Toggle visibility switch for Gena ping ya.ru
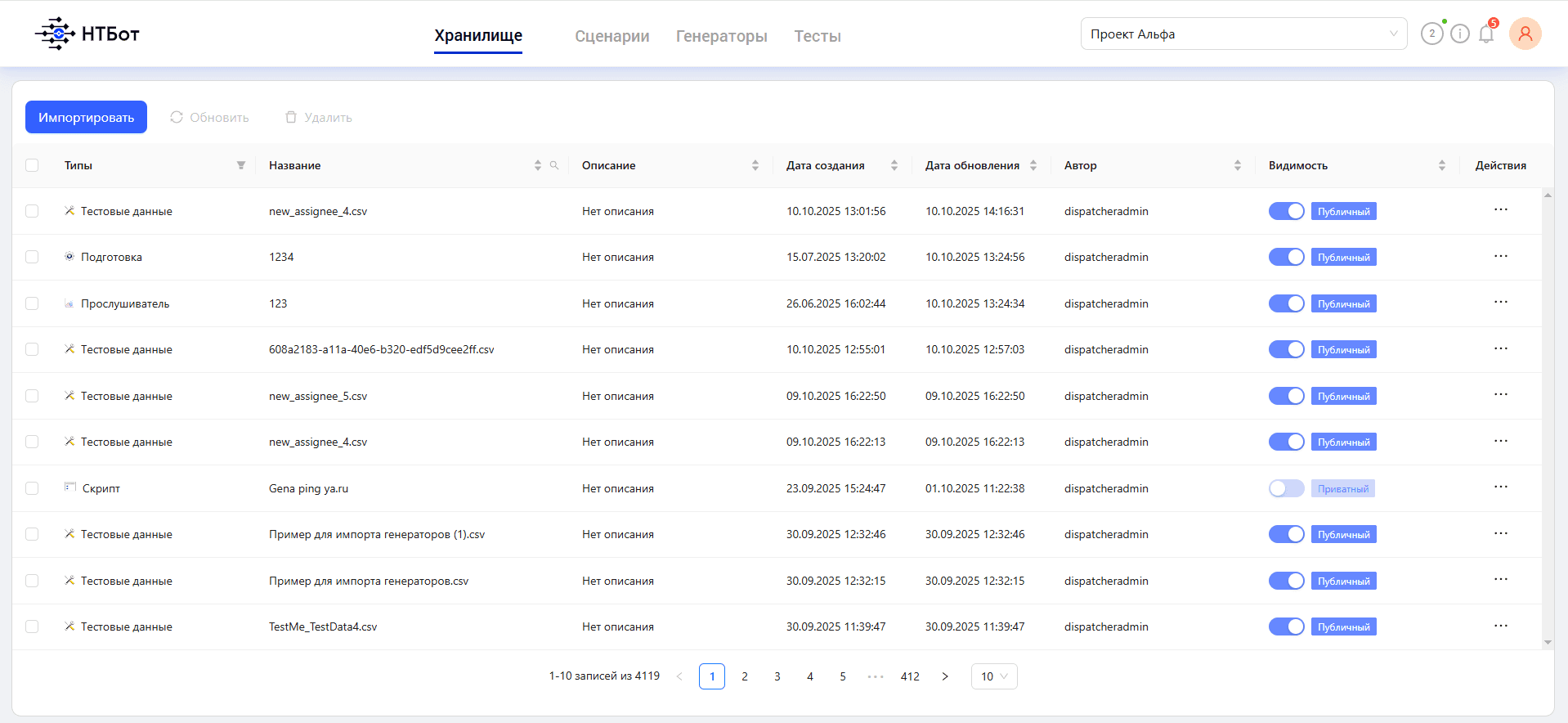 [1287, 488]
